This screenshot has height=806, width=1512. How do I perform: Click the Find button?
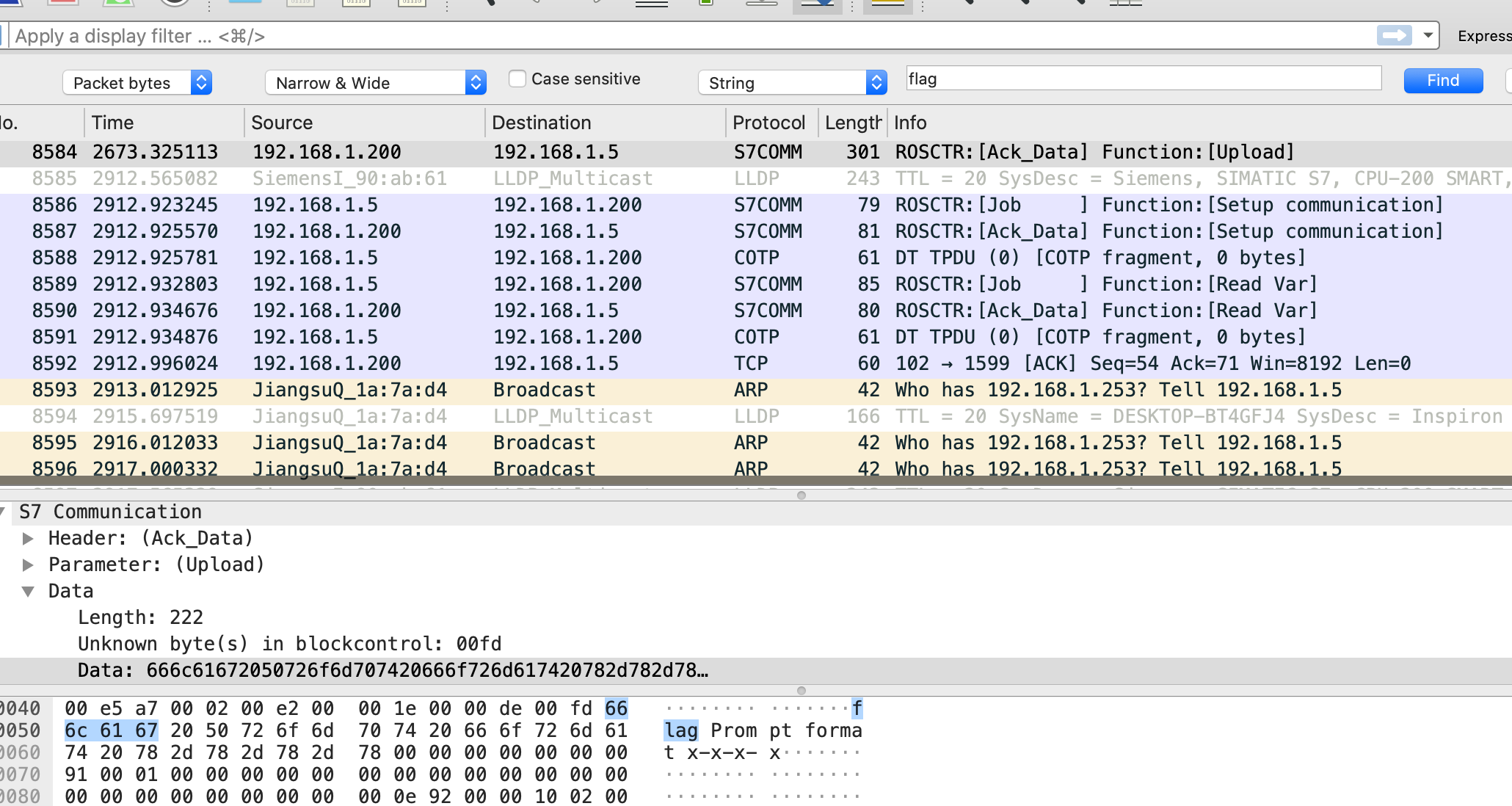(x=1443, y=80)
